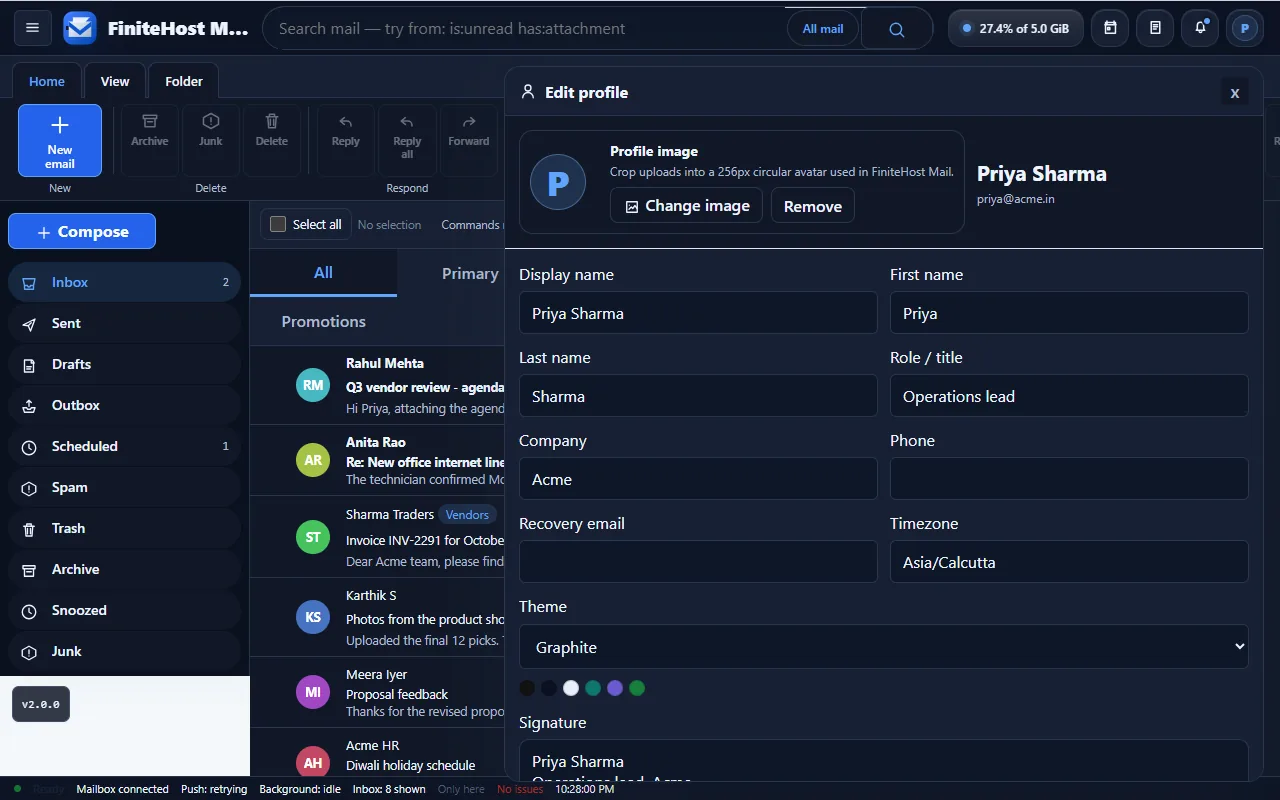
Task: Click the Reply ribbon button
Action: (x=346, y=141)
